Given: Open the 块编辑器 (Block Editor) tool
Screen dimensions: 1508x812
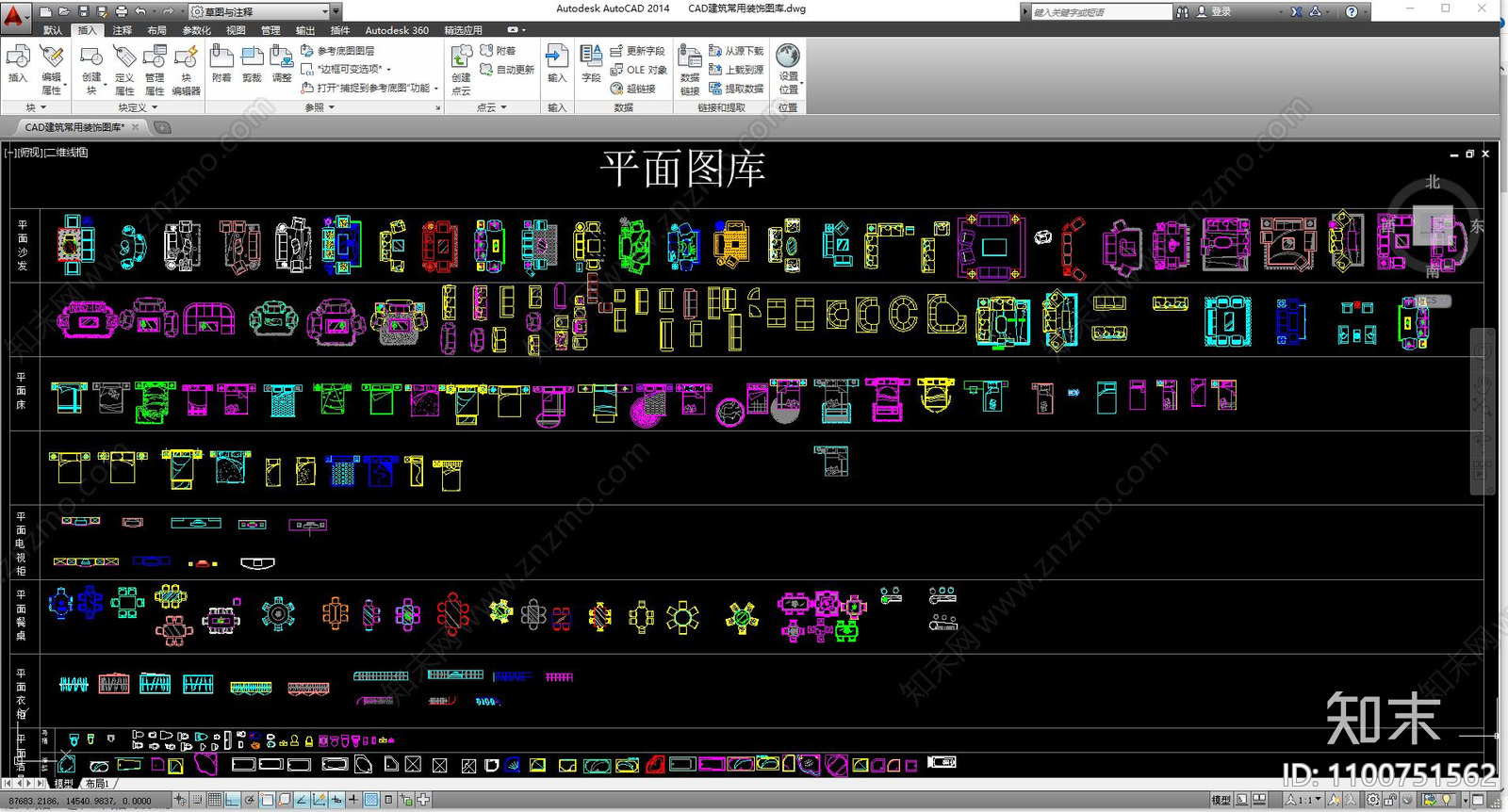Looking at the screenshot, I should tap(187, 70).
